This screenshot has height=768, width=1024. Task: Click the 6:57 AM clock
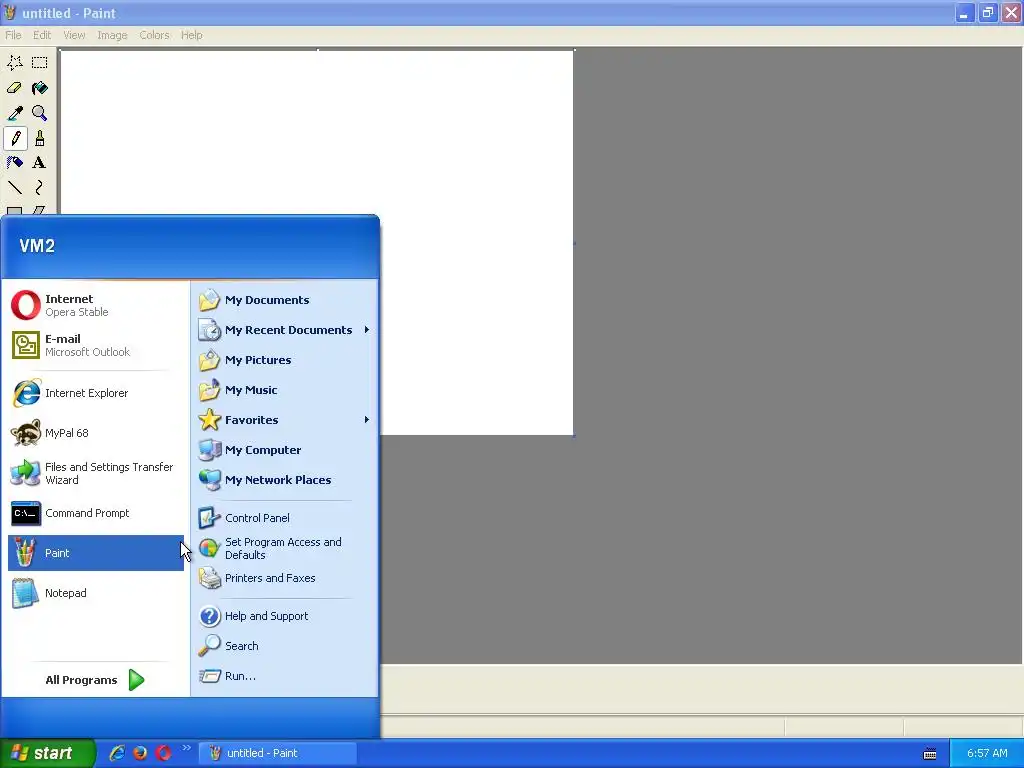987,753
